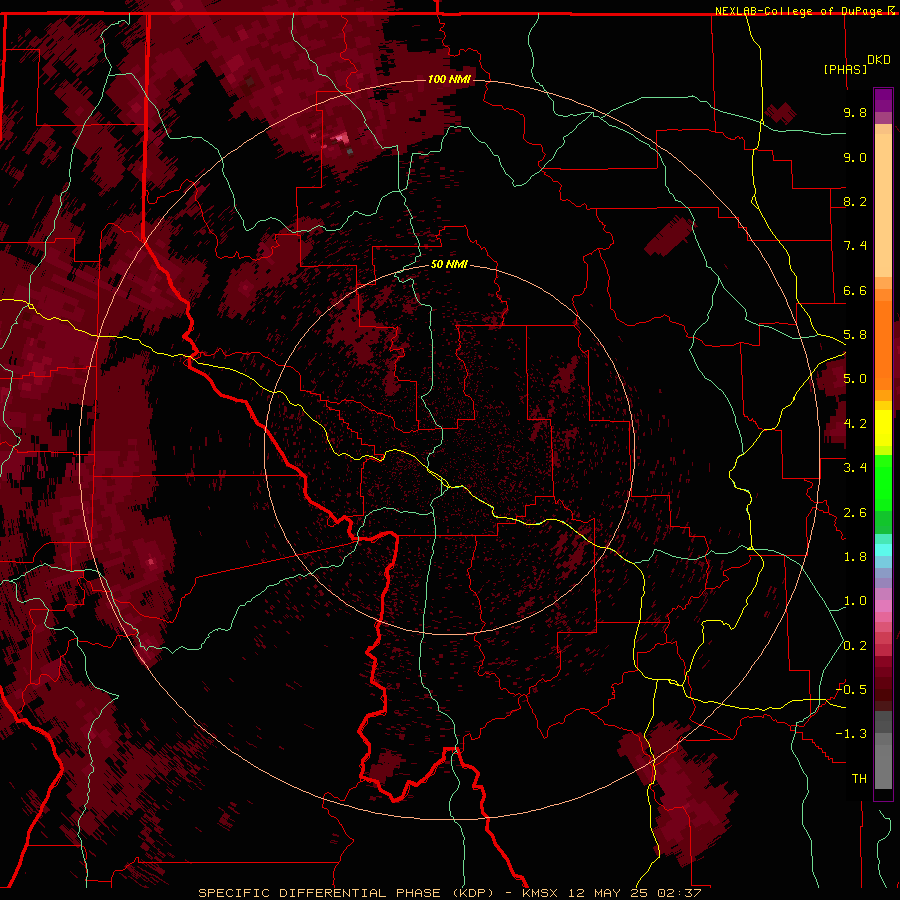This screenshot has width=900, height=900.
Task: Click the 1.8 scale value
Action: coord(855,557)
